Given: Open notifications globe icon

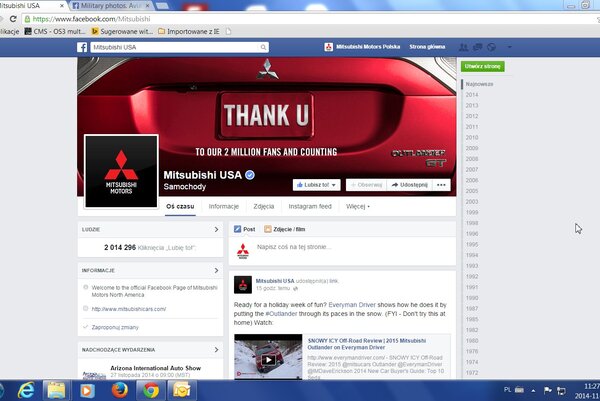Looking at the screenshot, I should (x=491, y=47).
